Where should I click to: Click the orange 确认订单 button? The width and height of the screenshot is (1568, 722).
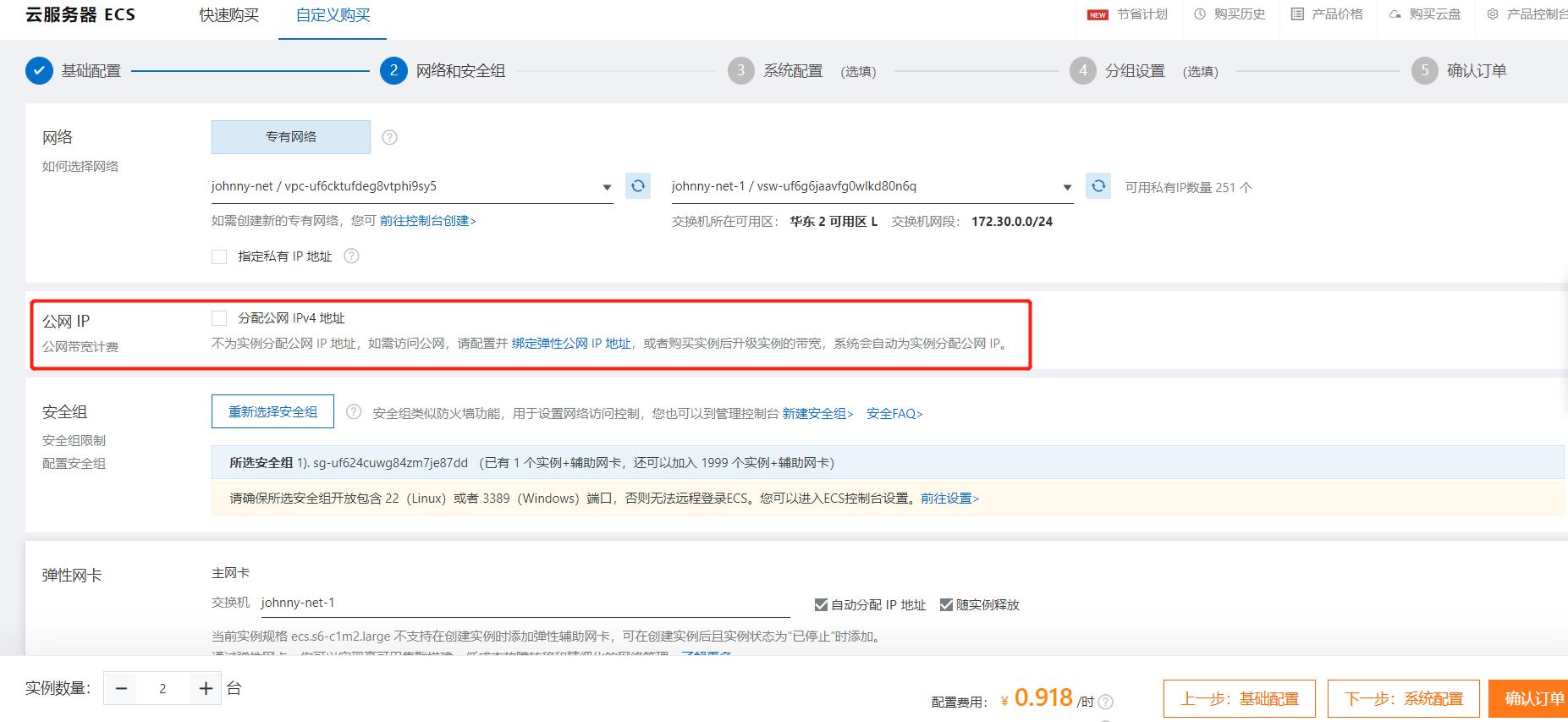coord(1530,699)
